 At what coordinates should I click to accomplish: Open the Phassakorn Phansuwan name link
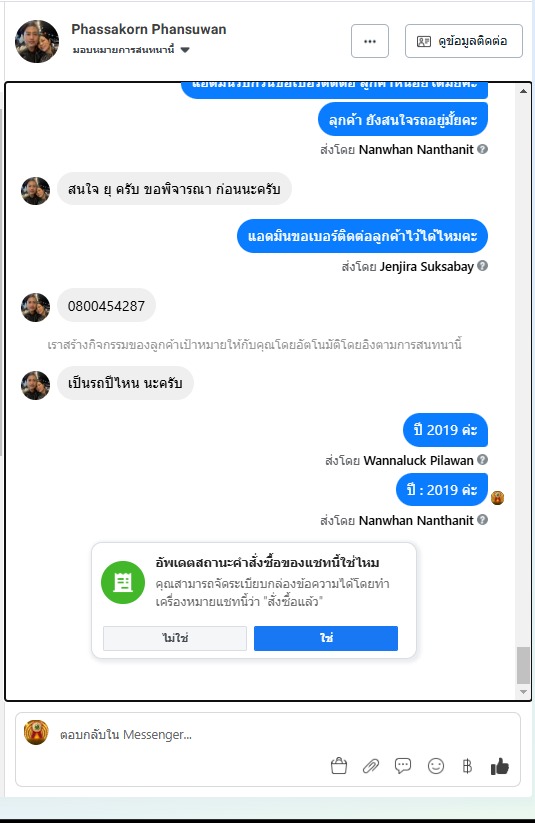pyautogui.click(x=149, y=29)
